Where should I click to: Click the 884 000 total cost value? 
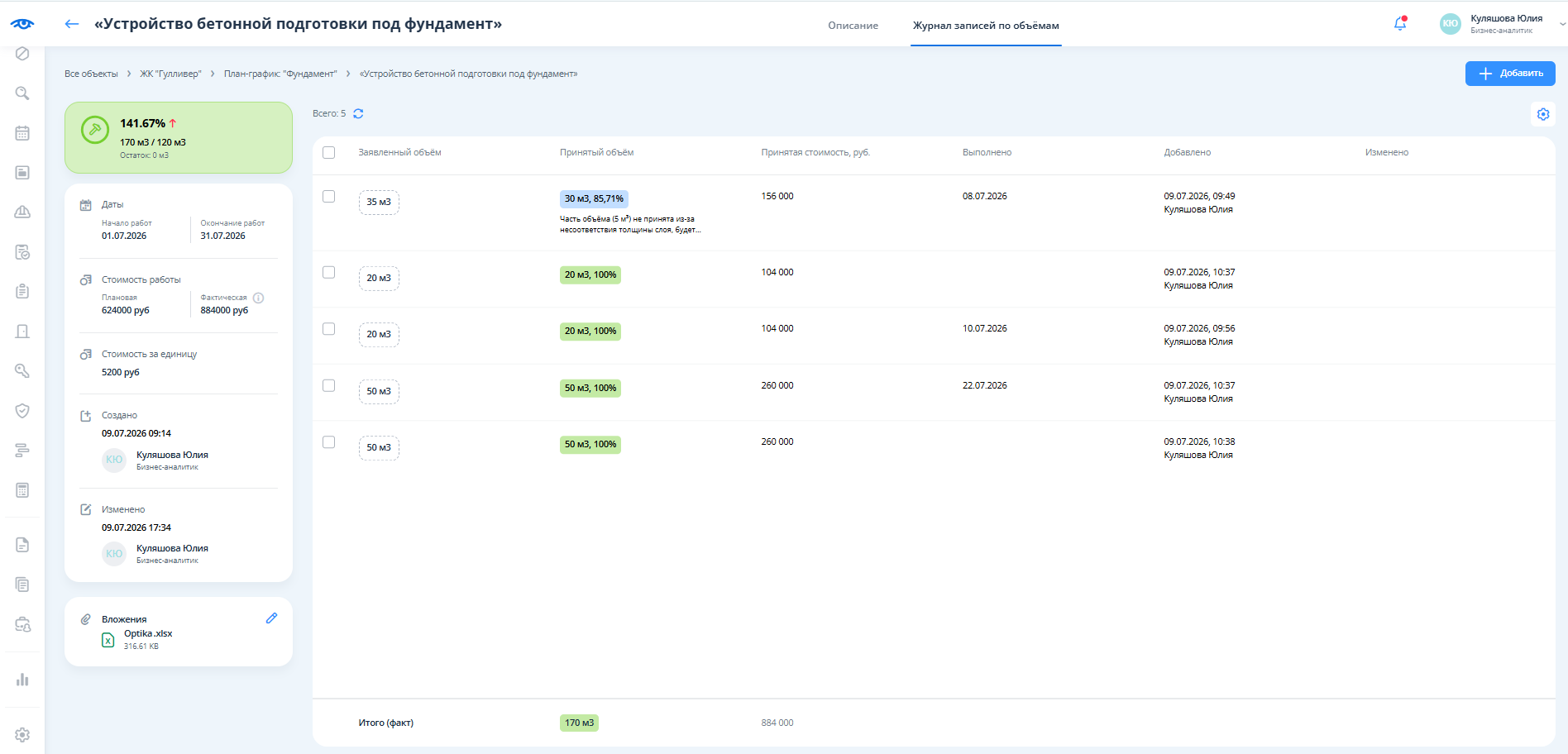pos(777,723)
